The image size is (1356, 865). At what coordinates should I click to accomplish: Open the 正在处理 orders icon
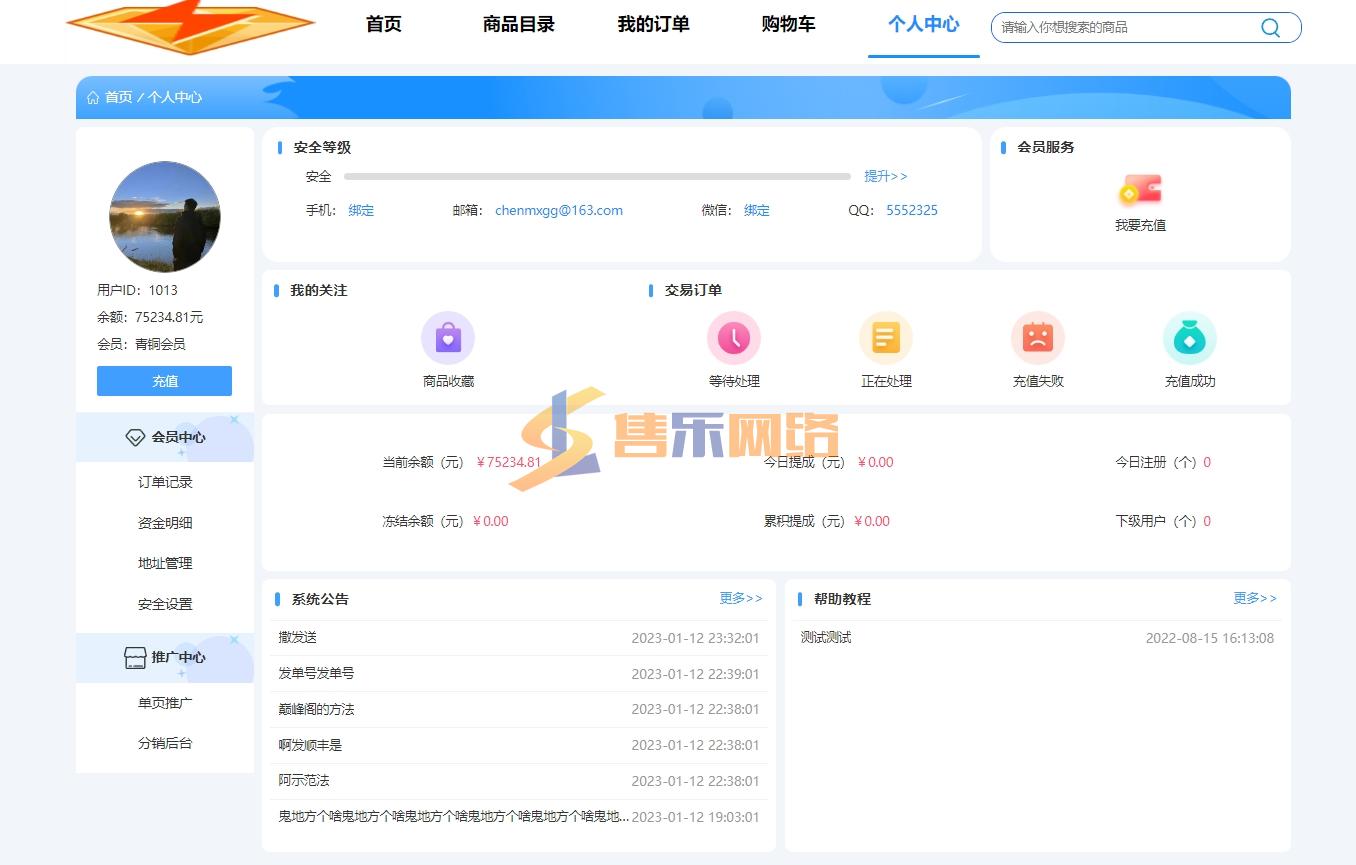[x=886, y=338]
